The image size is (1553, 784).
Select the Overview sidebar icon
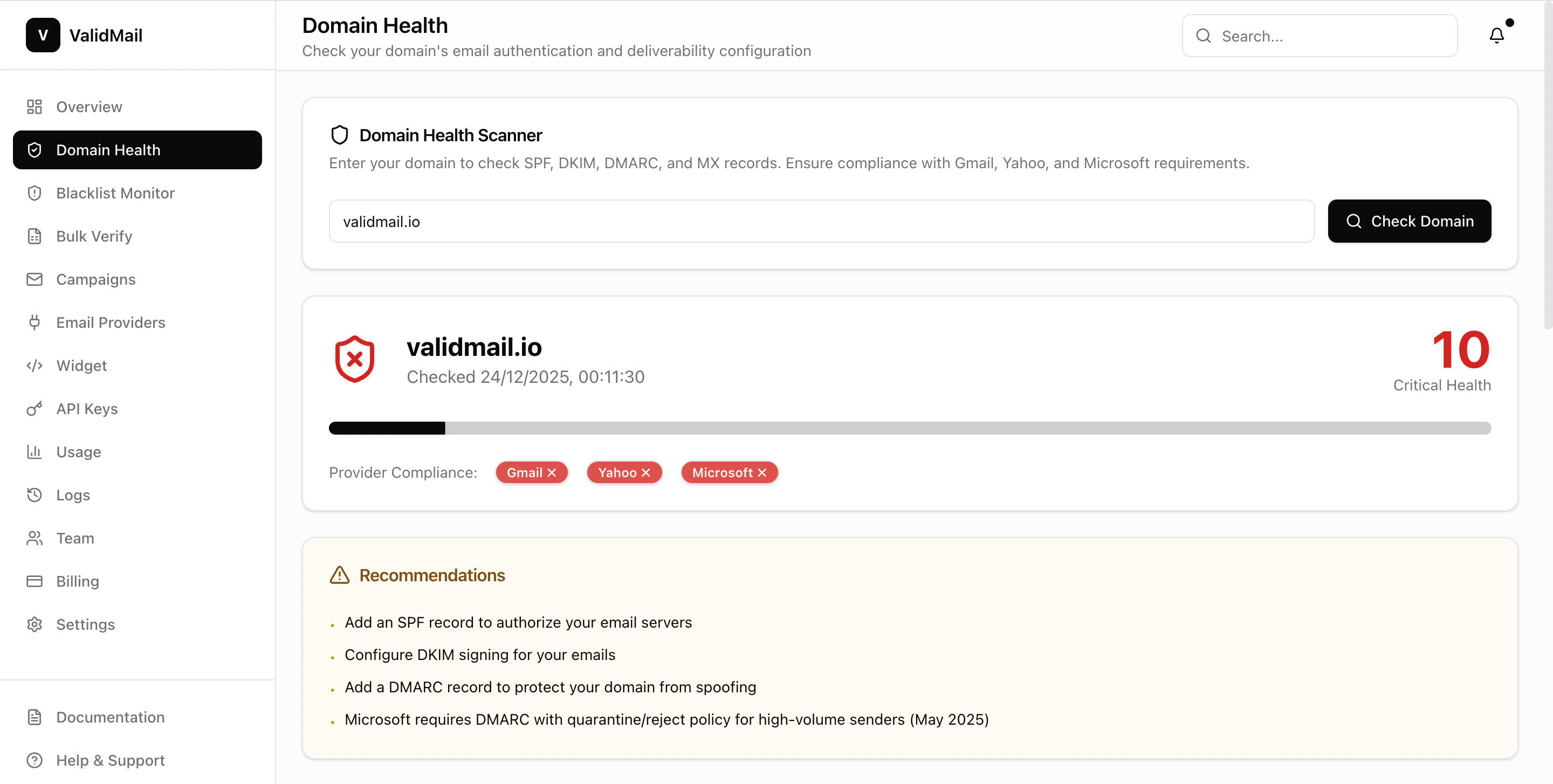[35, 107]
